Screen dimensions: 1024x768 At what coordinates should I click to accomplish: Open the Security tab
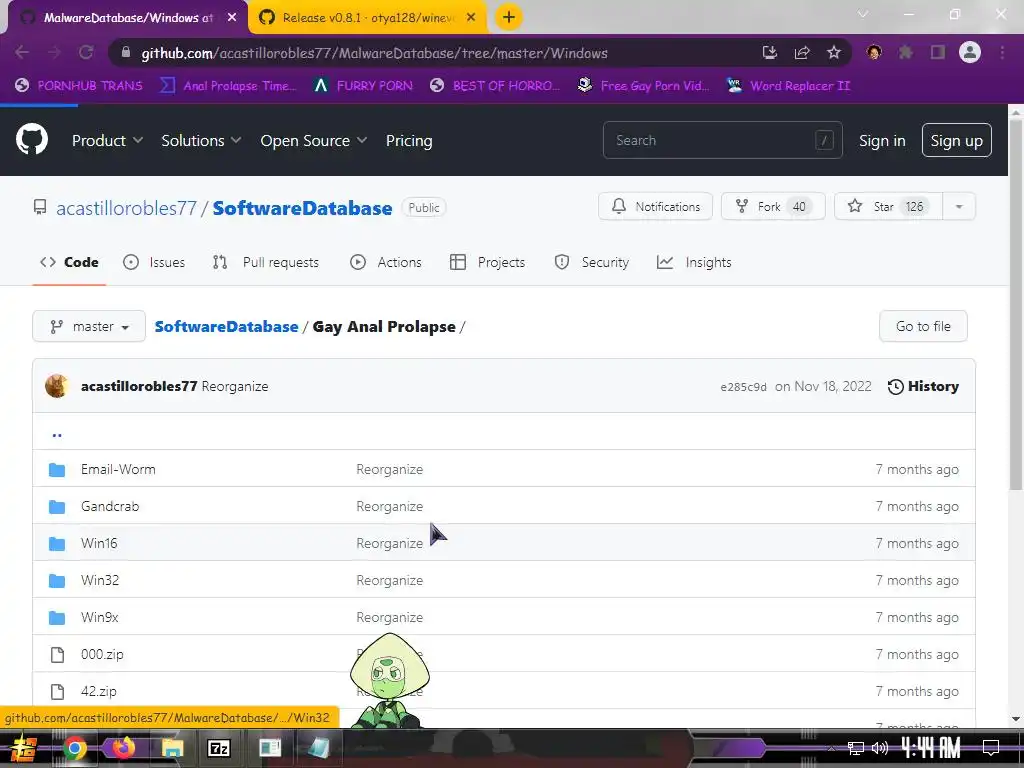point(592,263)
